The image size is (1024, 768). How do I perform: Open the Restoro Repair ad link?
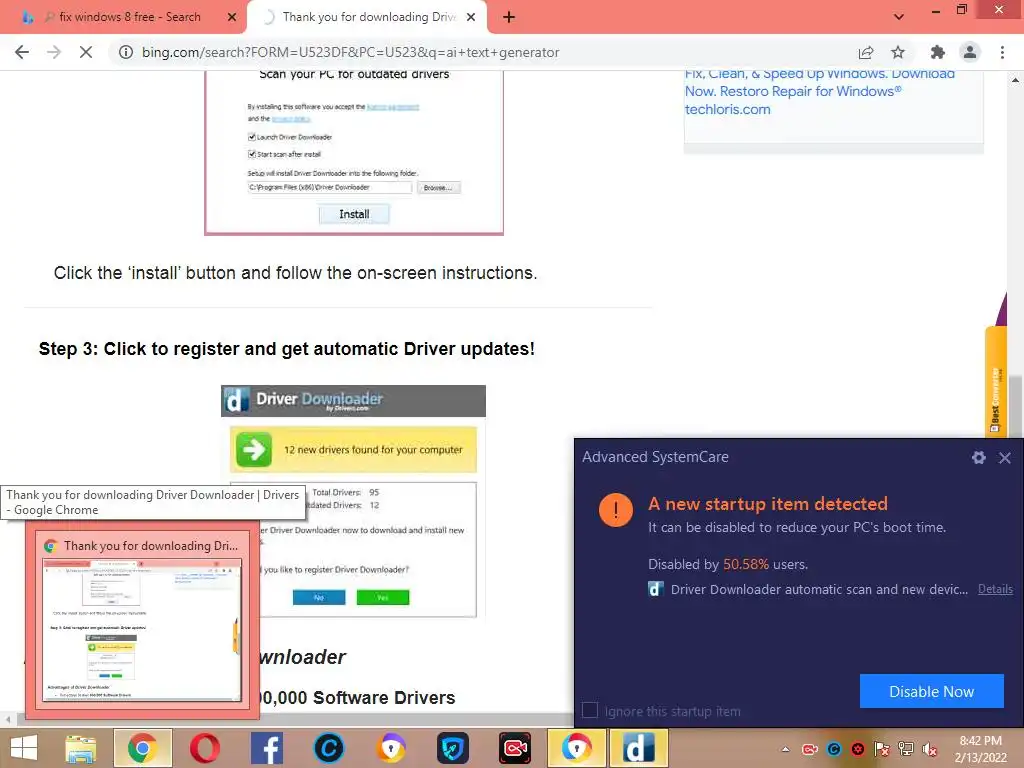(x=820, y=82)
